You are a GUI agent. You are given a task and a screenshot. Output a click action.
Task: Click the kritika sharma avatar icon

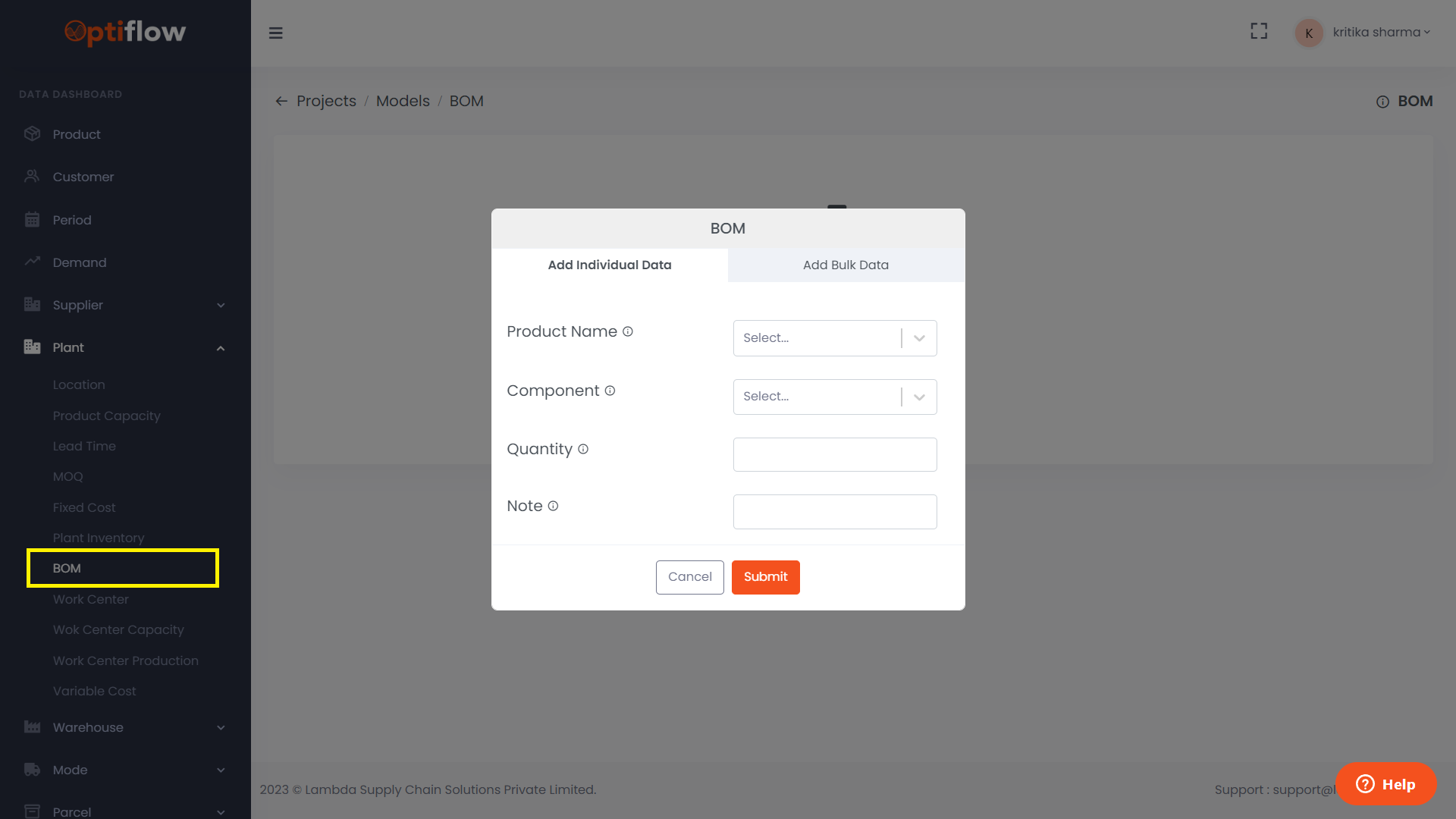(1309, 33)
